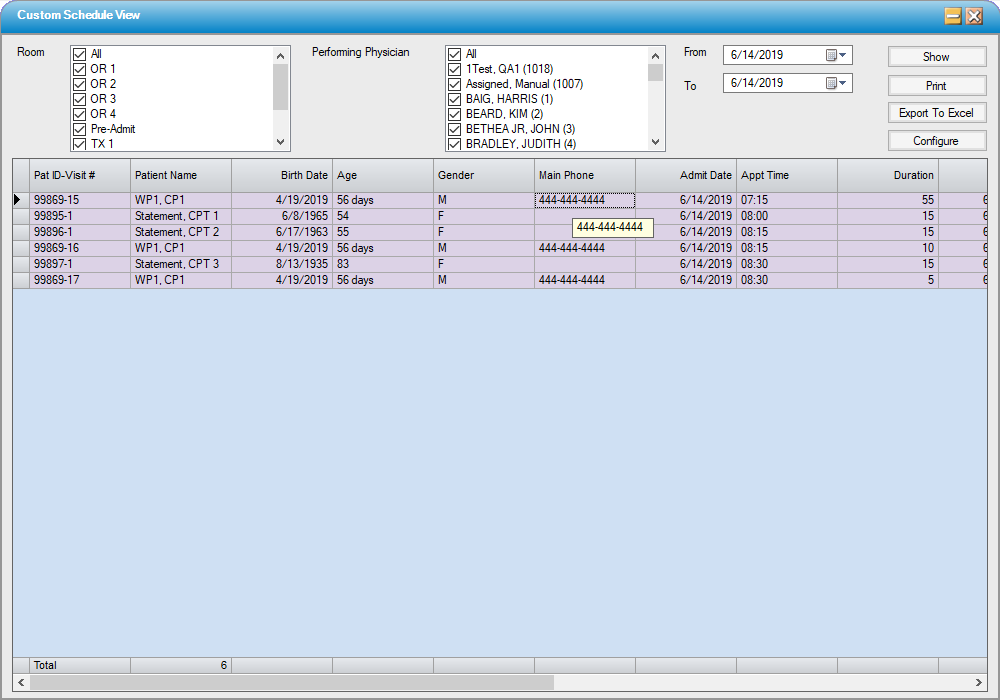Click right arrow of horizontal scrollbar

pos(979,682)
